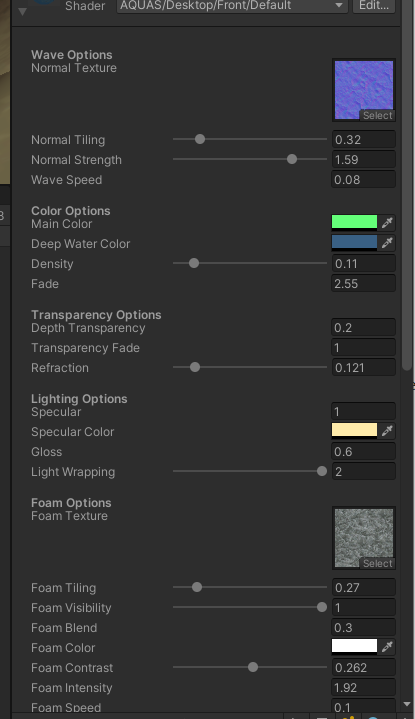Open the Deep Water Color swatch
415x719 pixels.
pos(354,242)
